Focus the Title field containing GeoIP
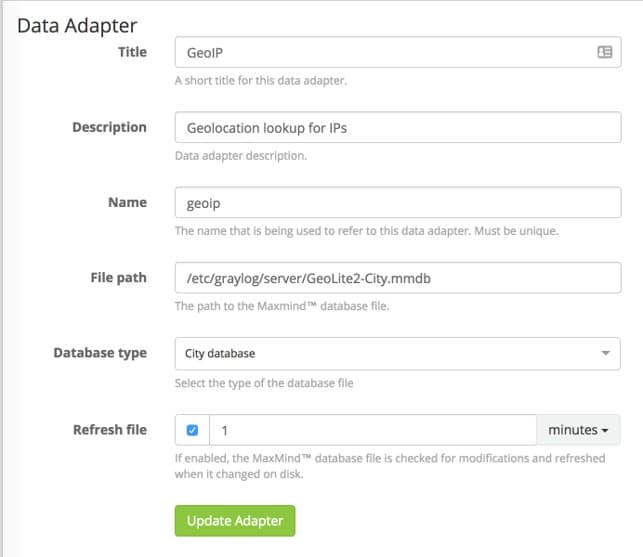Viewport: 643px width, 557px height. pos(380,52)
